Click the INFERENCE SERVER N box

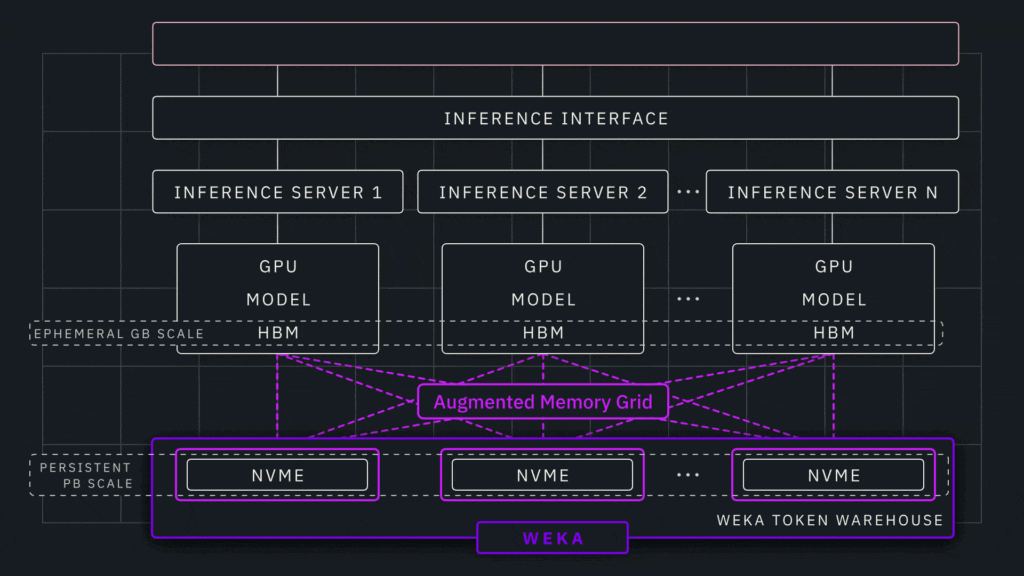832,191
